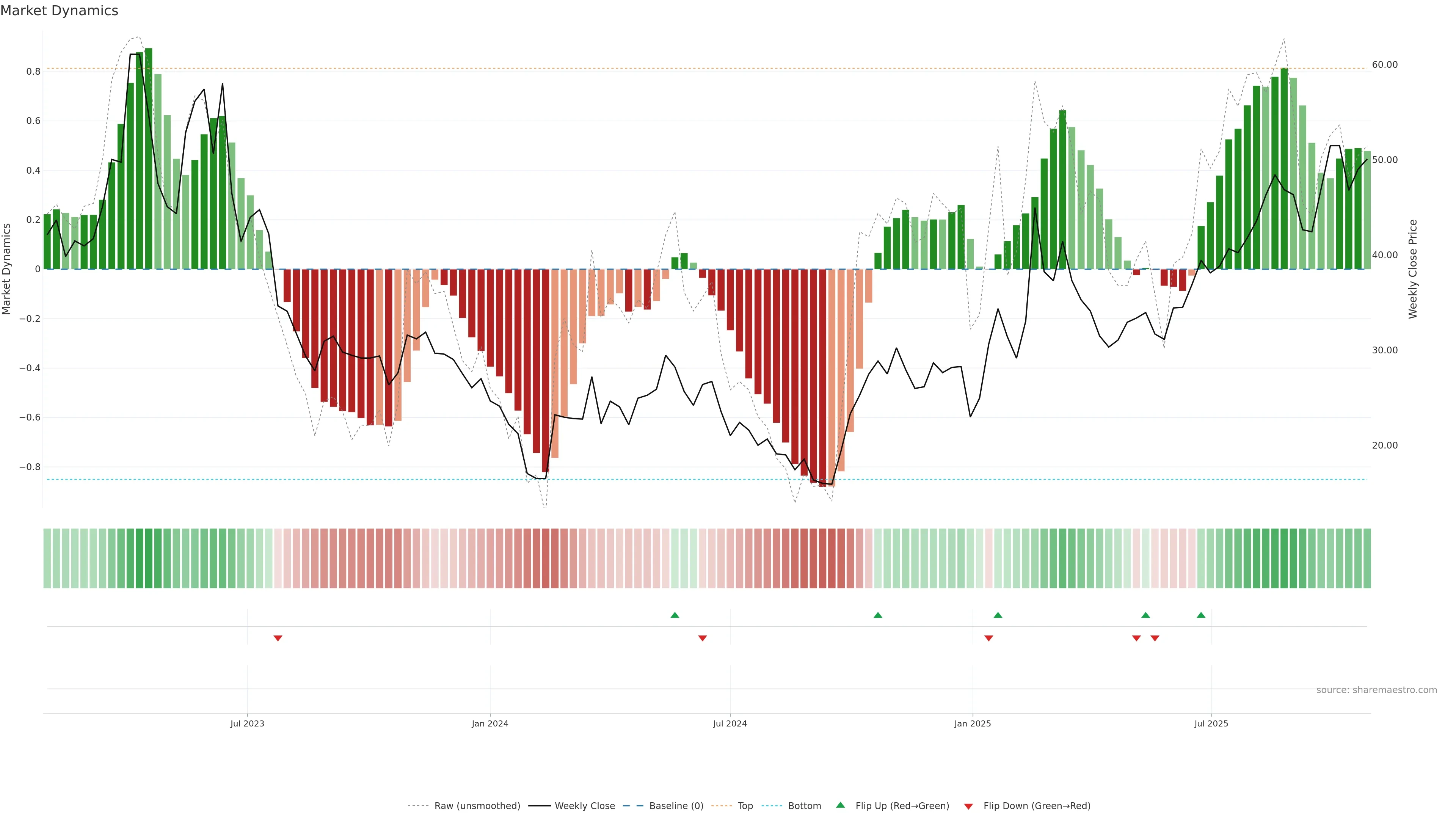Click red flip-down marker right after Jan 2025
The height and width of the screenshot is (819, 1456).
[988, 638]
